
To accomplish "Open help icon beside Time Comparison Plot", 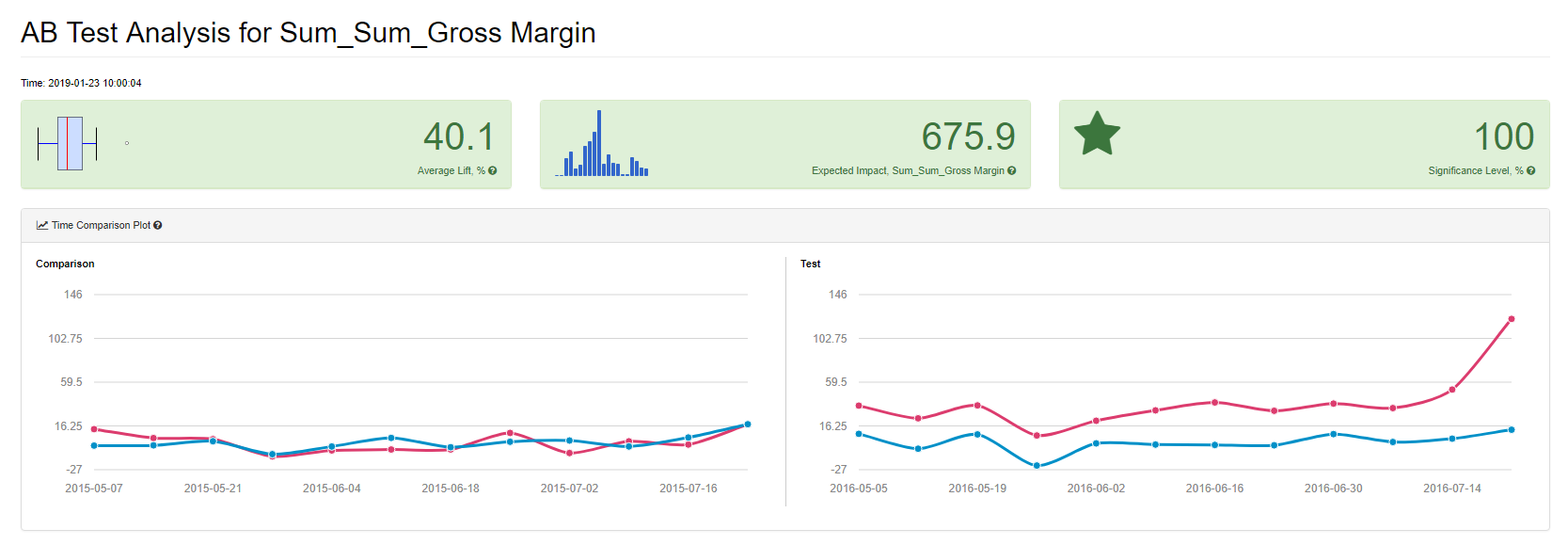I will (x=158, y=225).
